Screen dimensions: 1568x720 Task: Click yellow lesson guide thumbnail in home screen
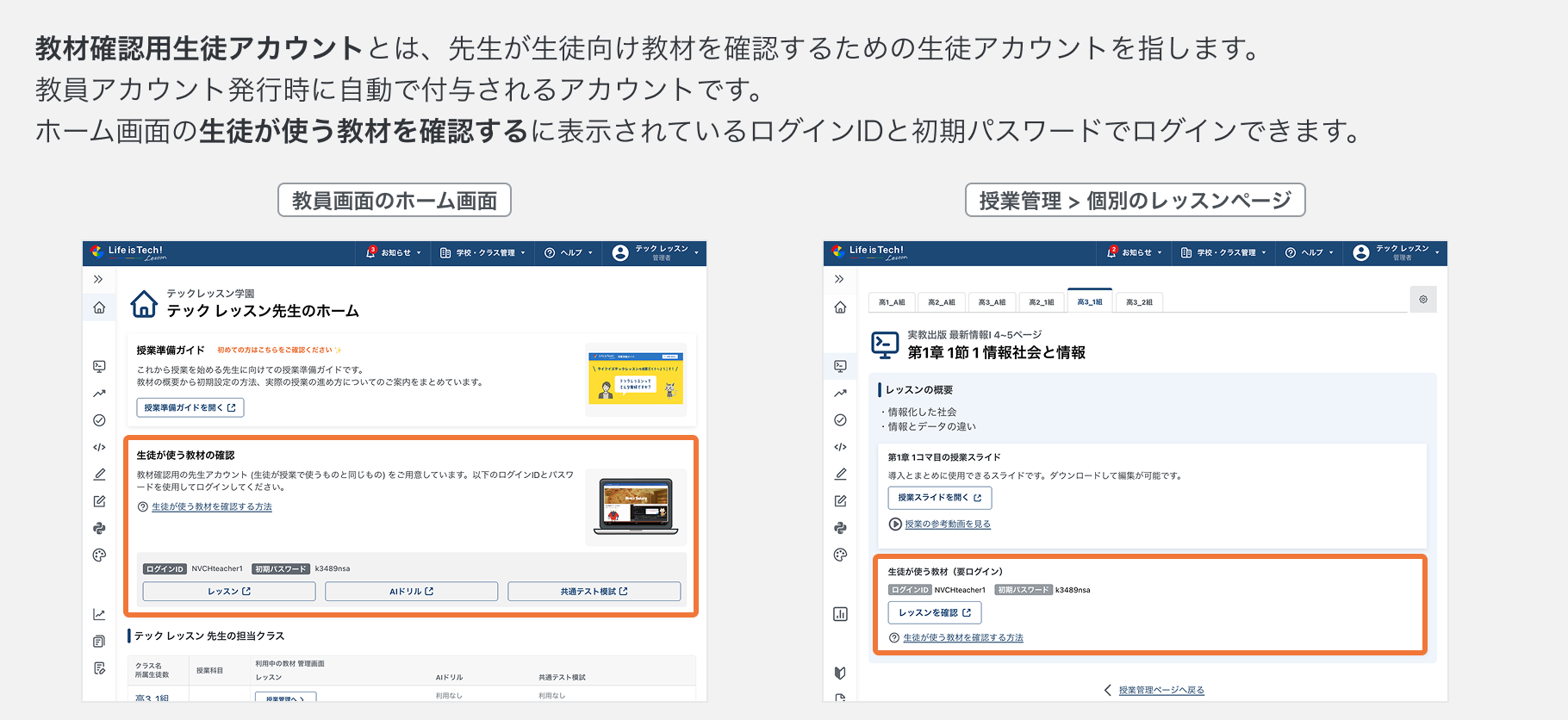pyautogui.click(x=636, y=378)
